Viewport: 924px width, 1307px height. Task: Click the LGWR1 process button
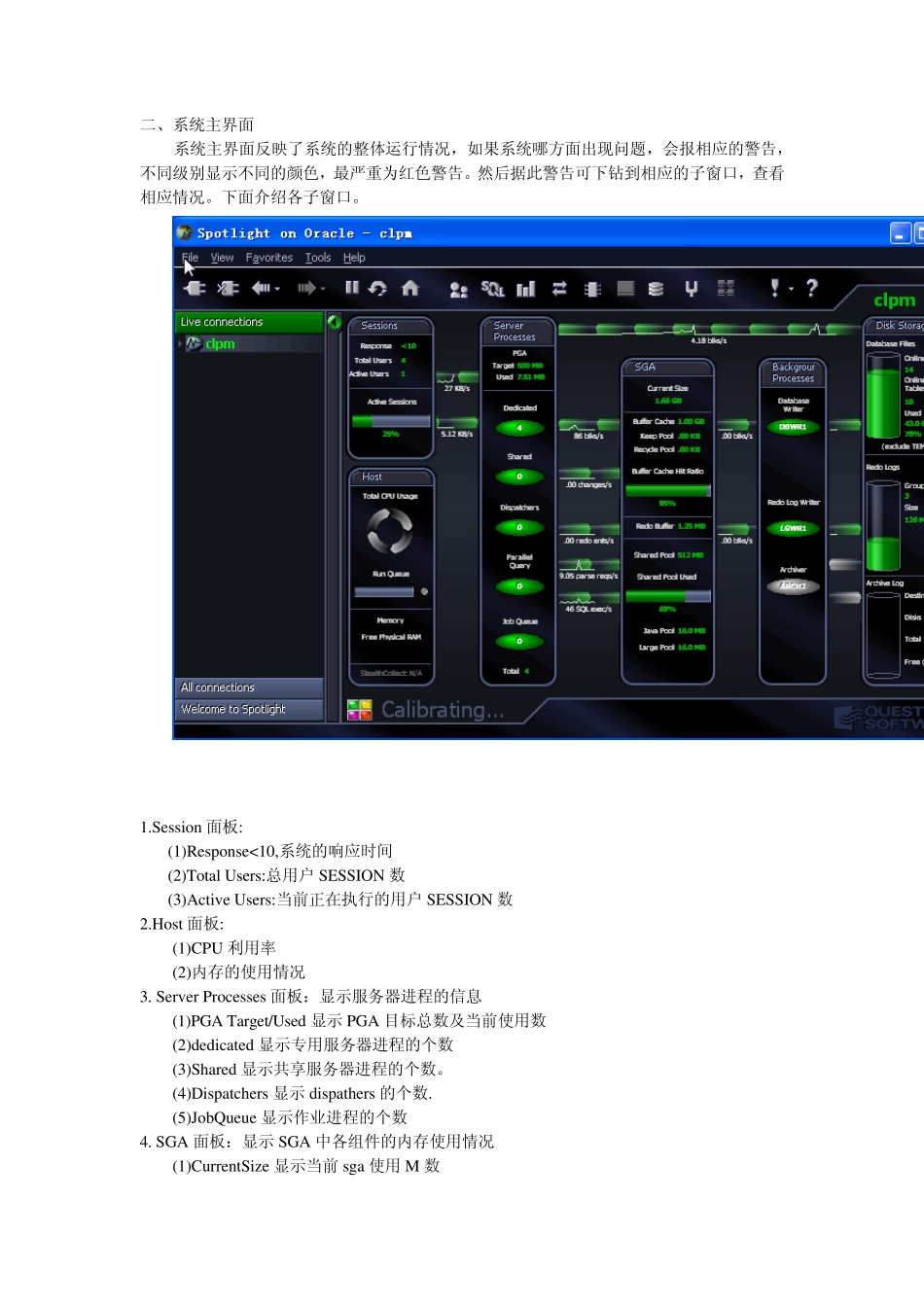[793, 529]
